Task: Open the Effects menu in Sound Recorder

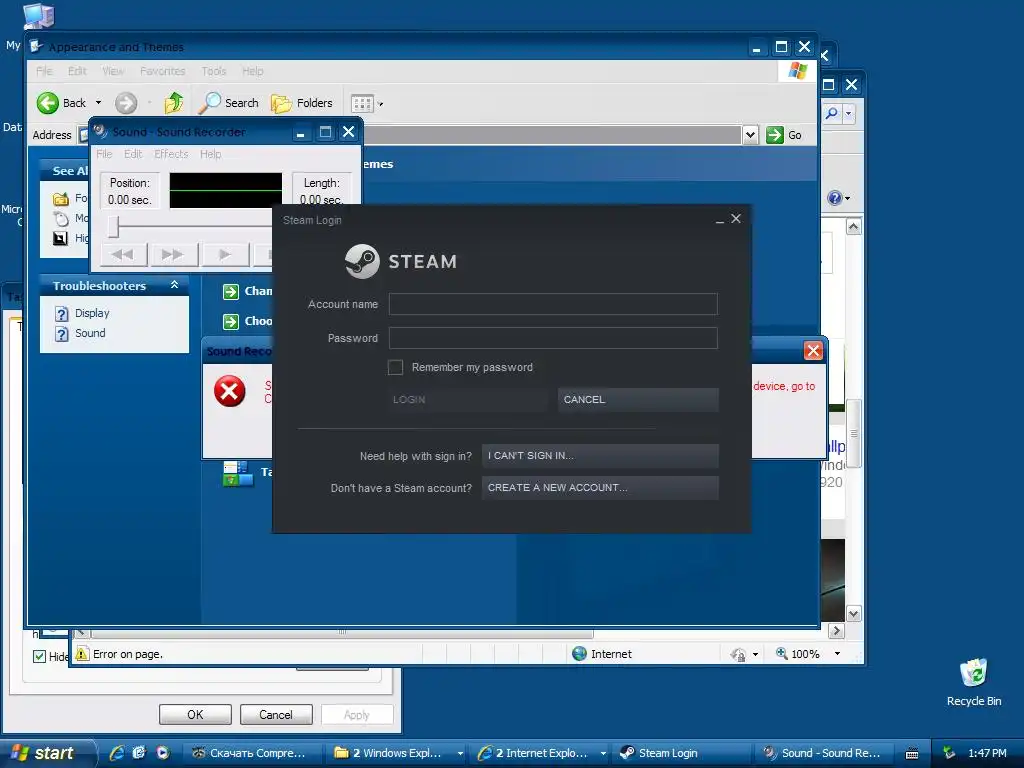Action: [x=171, y=153]
